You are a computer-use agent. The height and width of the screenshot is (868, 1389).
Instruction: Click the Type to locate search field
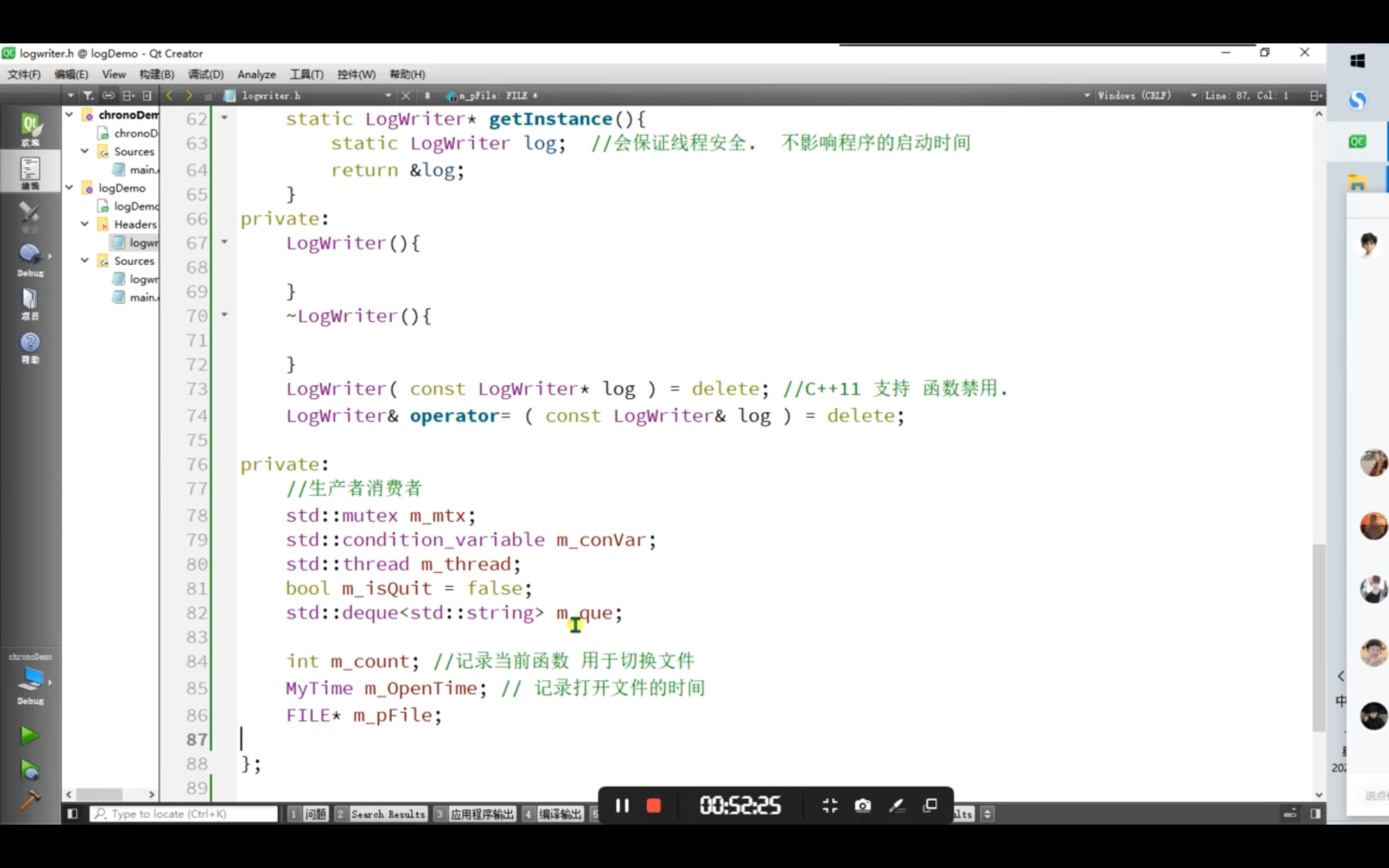(184, 813)
